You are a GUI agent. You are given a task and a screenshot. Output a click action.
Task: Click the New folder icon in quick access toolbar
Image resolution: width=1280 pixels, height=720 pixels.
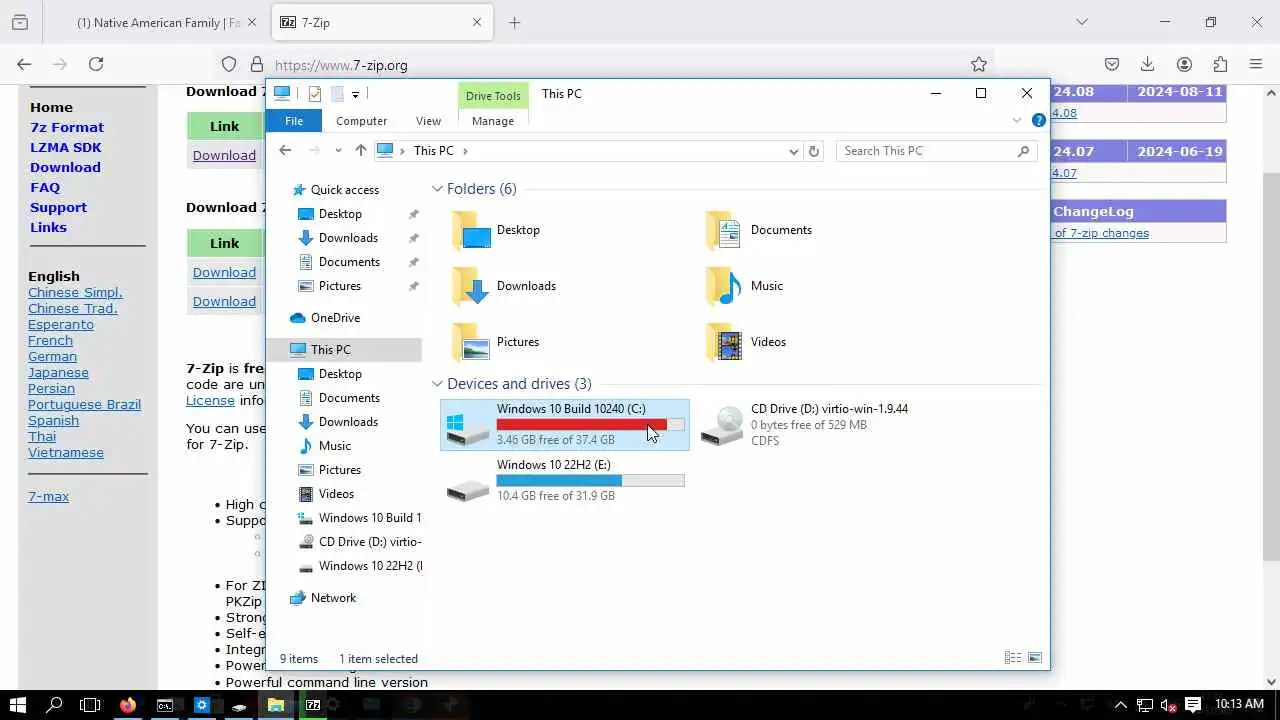click(337, 94)
